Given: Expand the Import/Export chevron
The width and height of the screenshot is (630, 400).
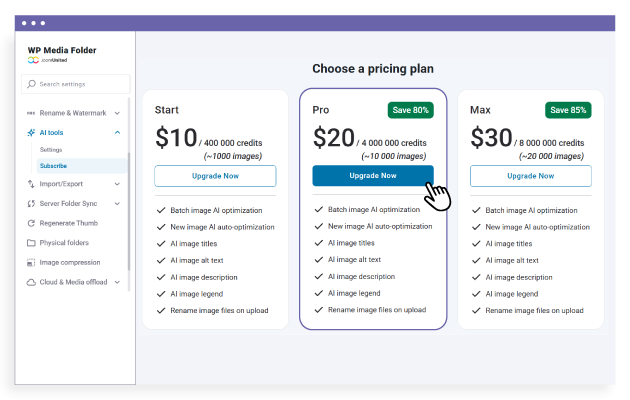Looking at the screenshot, I should (117, 183).
